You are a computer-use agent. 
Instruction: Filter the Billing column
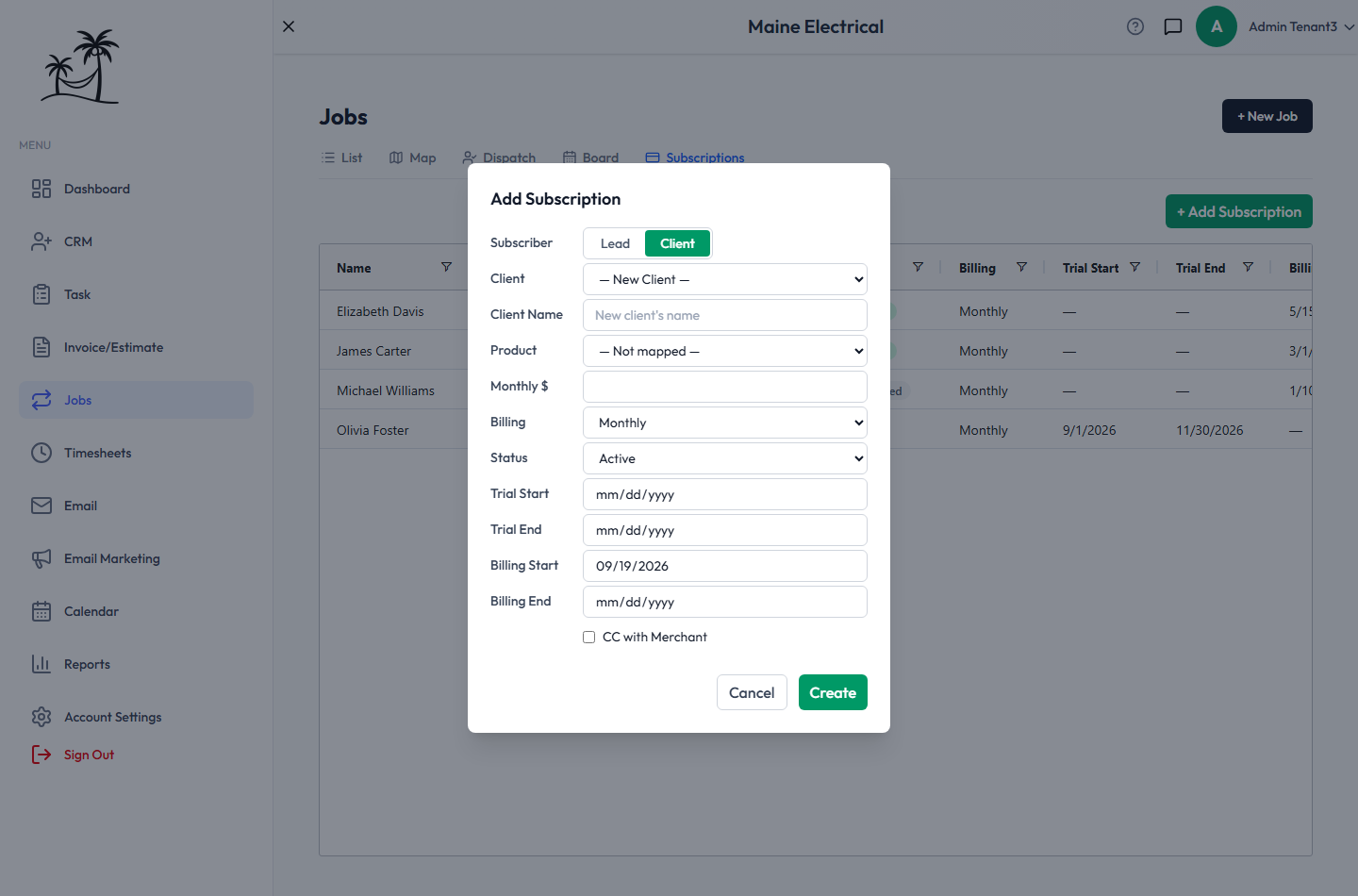(x=1021, y=267)
